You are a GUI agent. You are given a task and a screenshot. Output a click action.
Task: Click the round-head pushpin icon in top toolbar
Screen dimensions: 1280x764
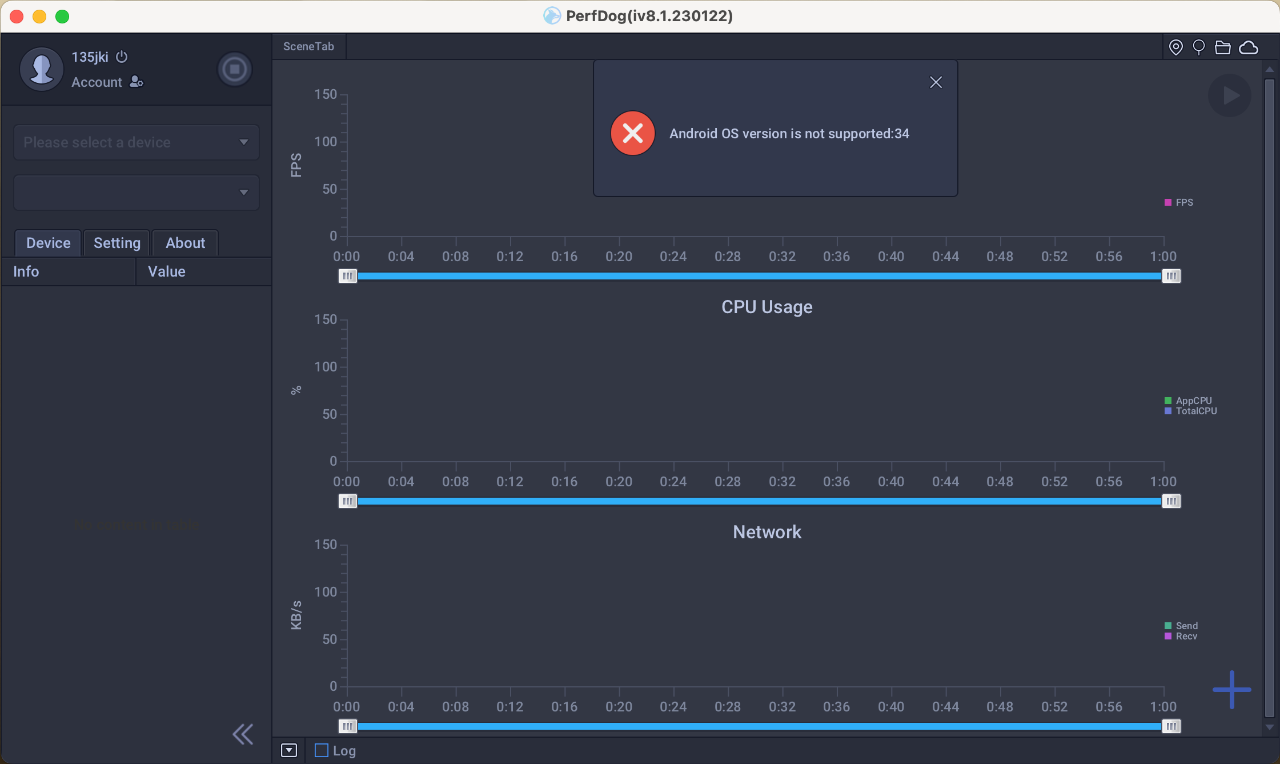[1199, 47]
